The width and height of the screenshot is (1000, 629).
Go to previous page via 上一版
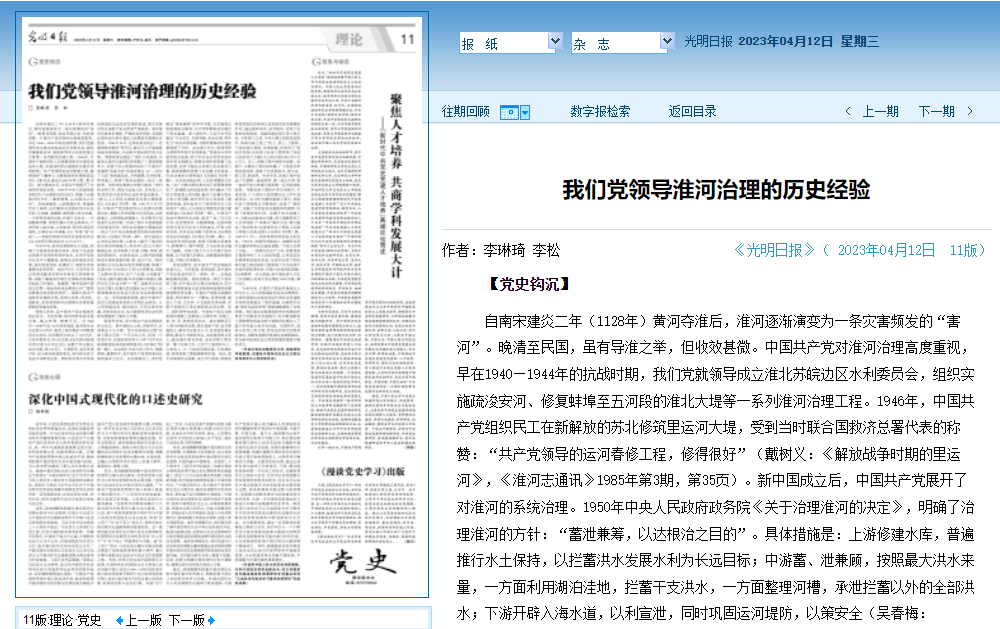144,620
